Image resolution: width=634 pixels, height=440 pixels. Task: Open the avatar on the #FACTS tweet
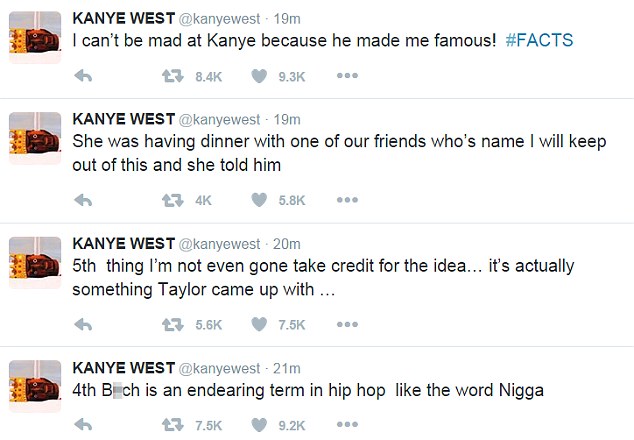coord(32,38)
